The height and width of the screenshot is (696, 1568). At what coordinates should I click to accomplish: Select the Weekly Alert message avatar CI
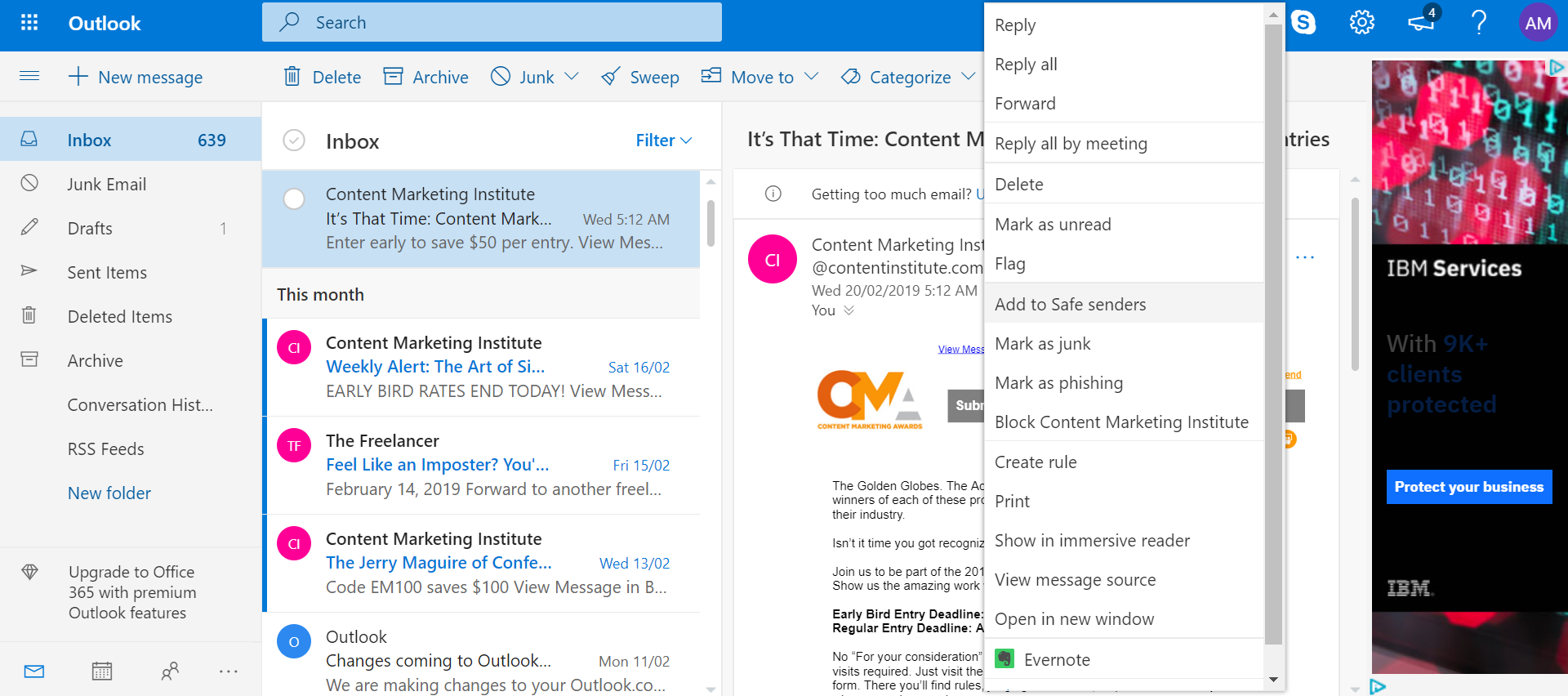tap(294, 347)
